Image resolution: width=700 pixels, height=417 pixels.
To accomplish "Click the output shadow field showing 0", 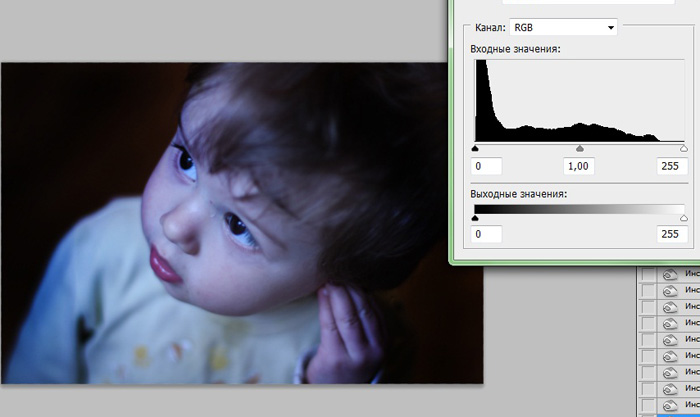I will click(x=486, y=234).
